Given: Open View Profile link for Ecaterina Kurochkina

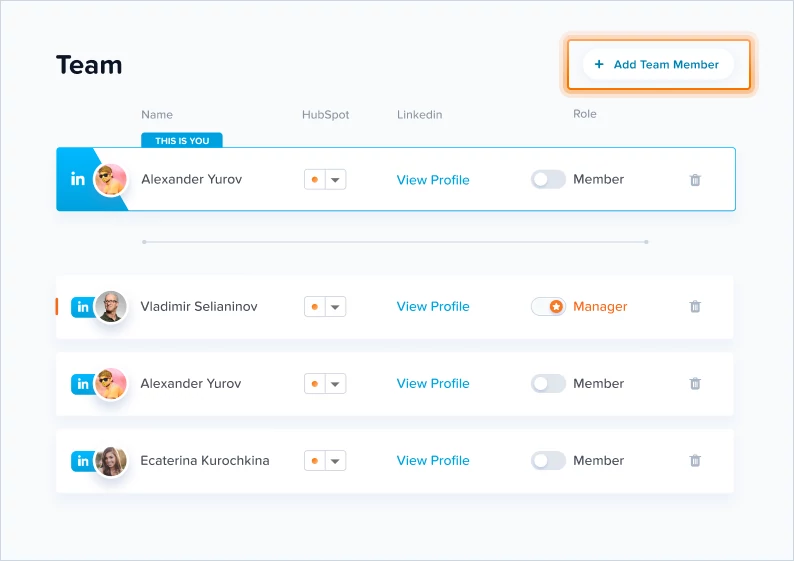Looking at the screenshot, I should (433, 460).
